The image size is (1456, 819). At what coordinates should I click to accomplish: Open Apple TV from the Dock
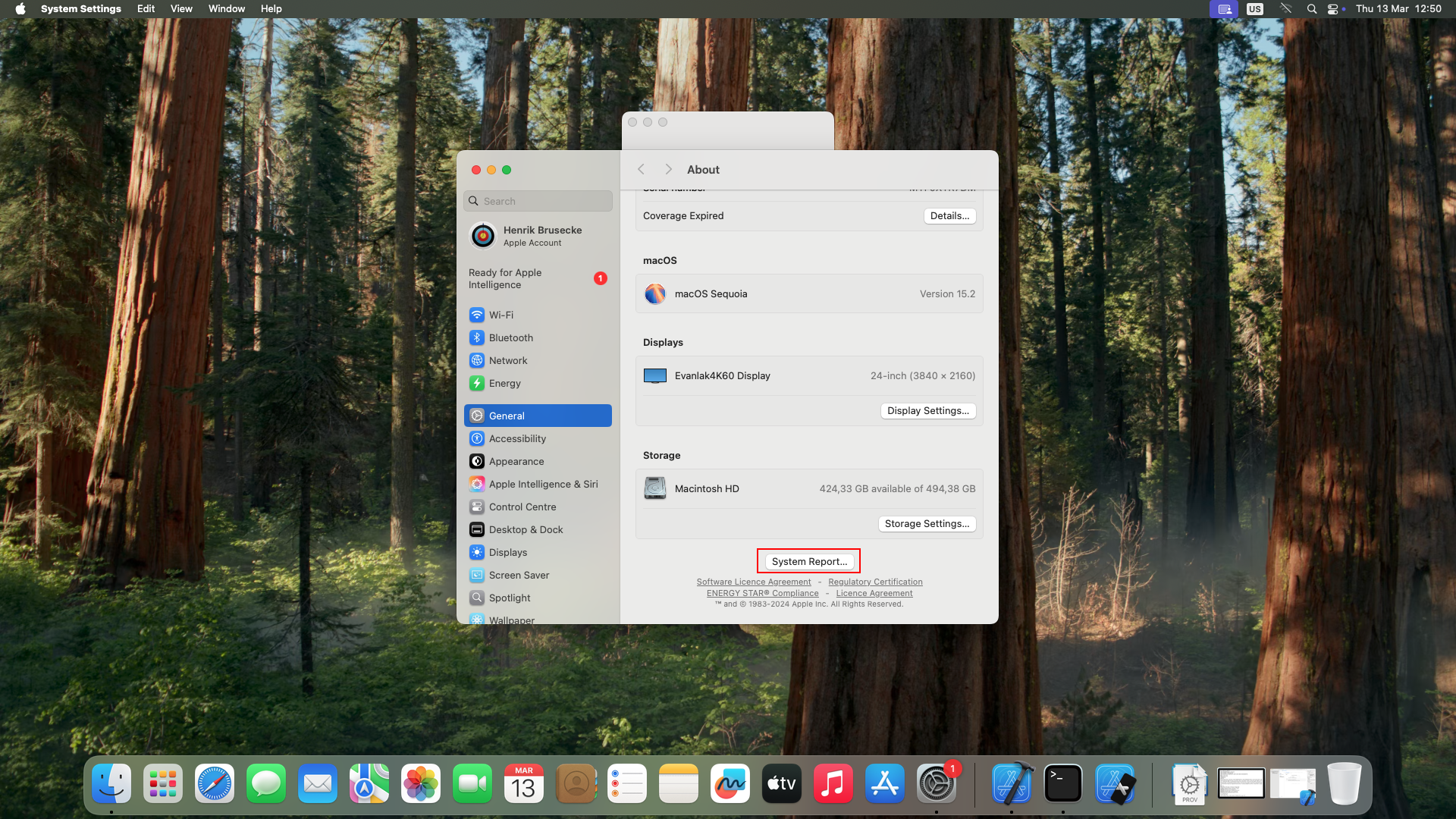(x=782, y=783)
